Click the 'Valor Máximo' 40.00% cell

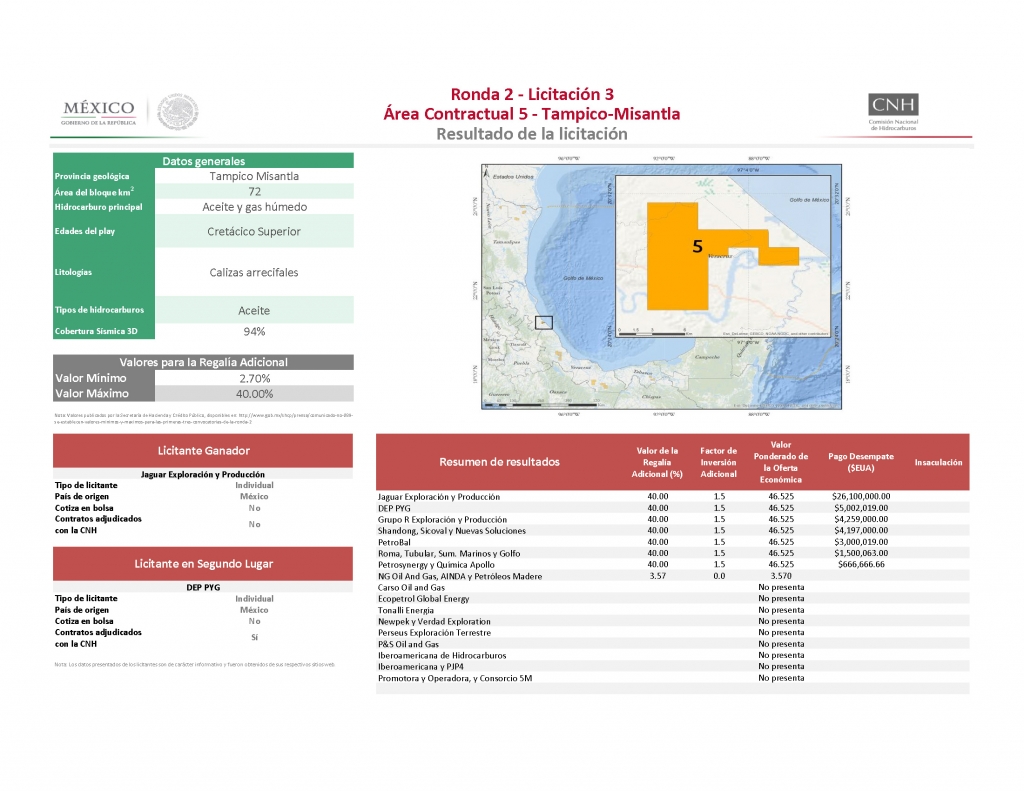[254, 394]
